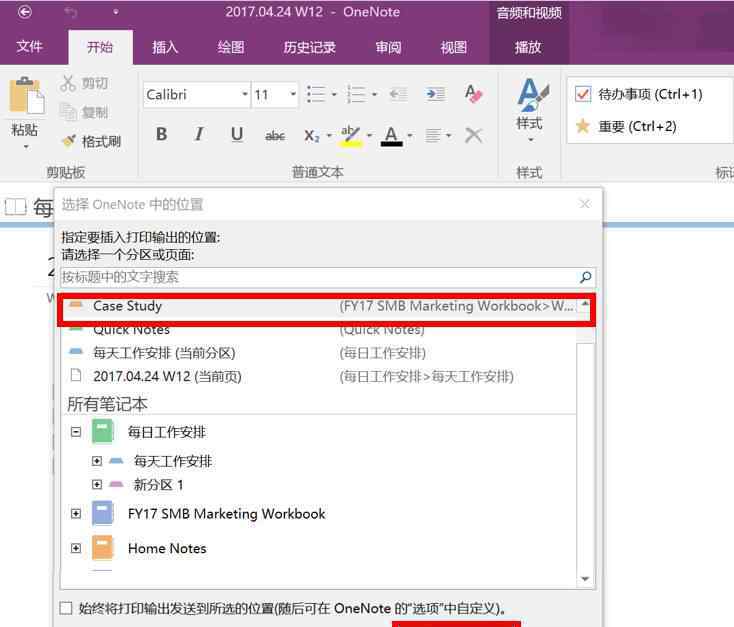Switch to the 播放 (Playback) tab
The width and height of the screenshot is (734, 627).
tap(528, 47)
